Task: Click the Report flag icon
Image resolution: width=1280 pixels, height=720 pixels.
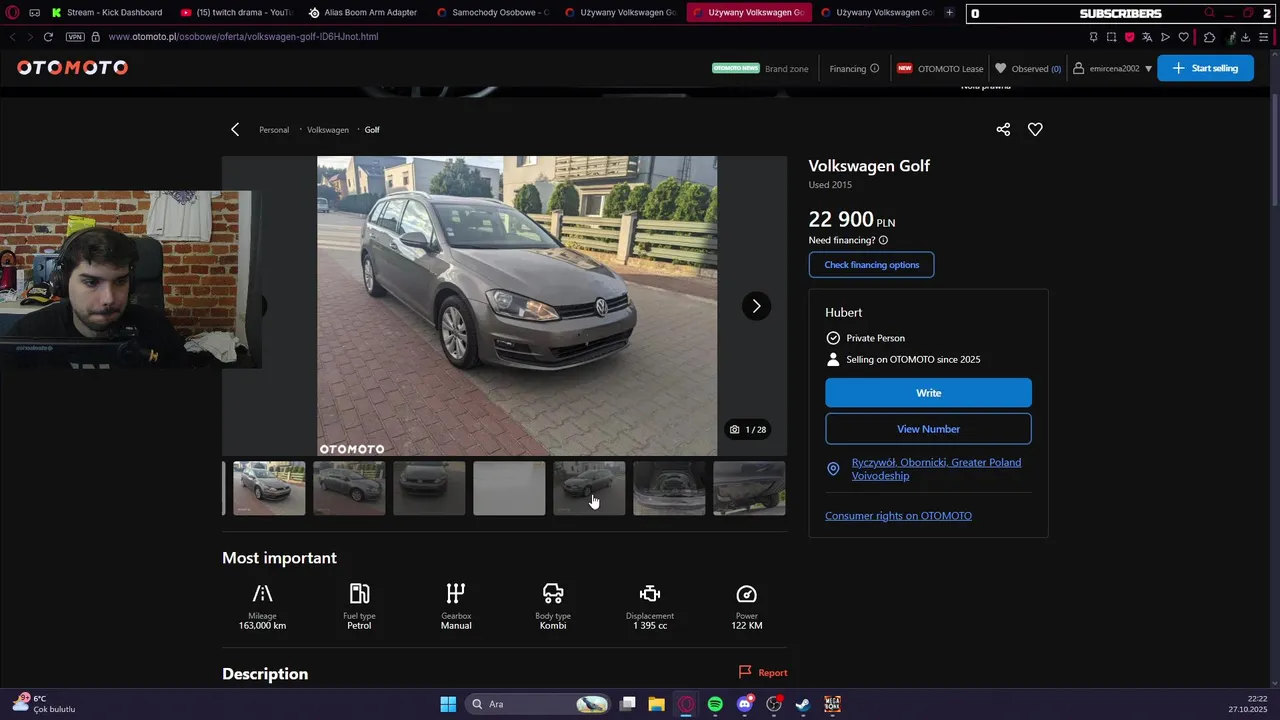Action: (x=745, y=672)
